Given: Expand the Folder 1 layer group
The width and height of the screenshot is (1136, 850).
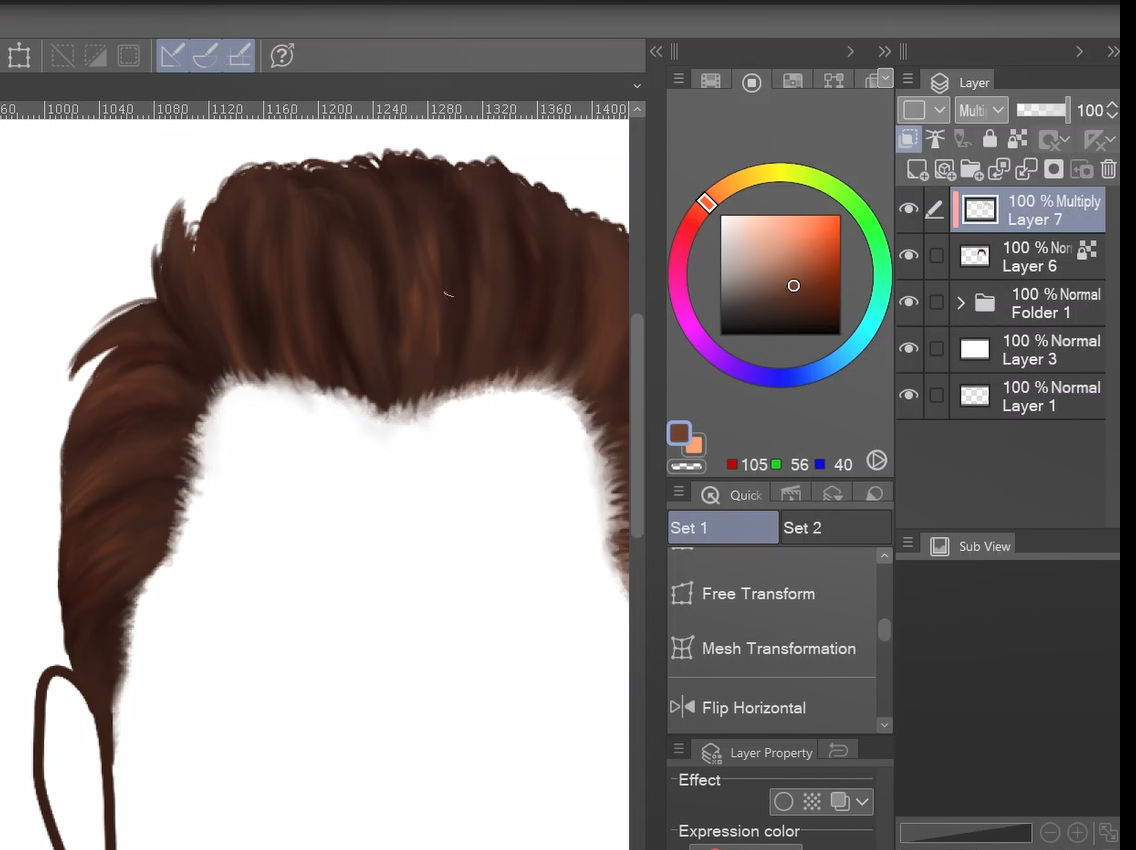Looking at the screenshot, I should [x=961, y=302].
